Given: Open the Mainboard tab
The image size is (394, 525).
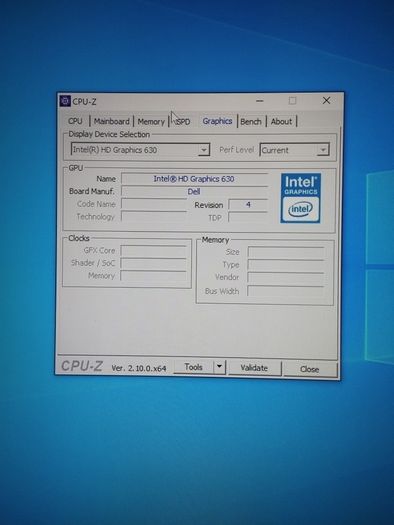Looking at the screenshot, I should [111, 121].
